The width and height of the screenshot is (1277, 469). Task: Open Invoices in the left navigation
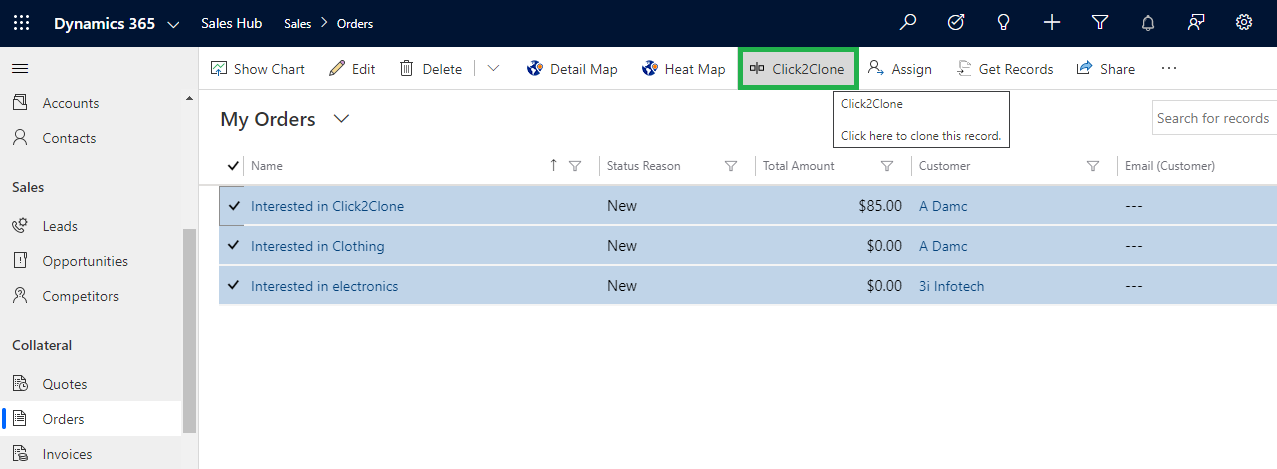pos(67,454)
